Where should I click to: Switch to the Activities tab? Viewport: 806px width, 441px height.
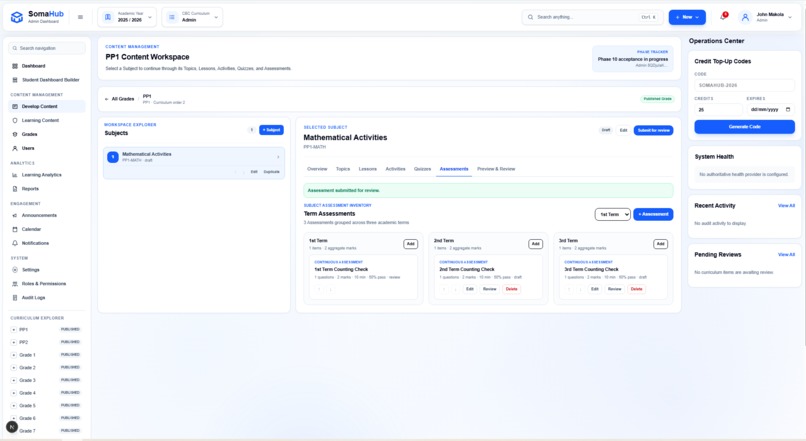pyautogui.click(x=395, y=169)
